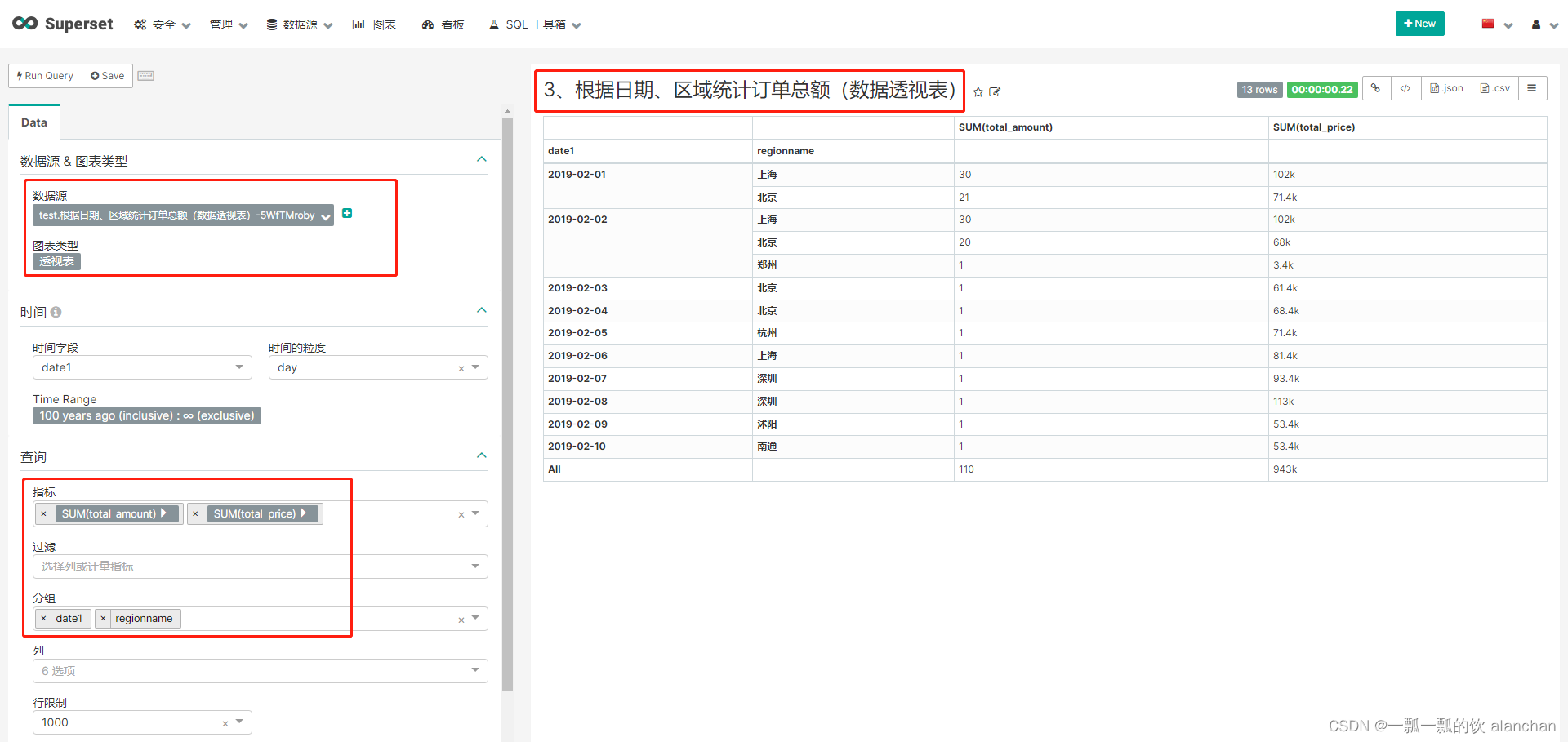Remove regionname from 分组 group by
Viewport: 1568px width, 742px height.
point(103,619)
